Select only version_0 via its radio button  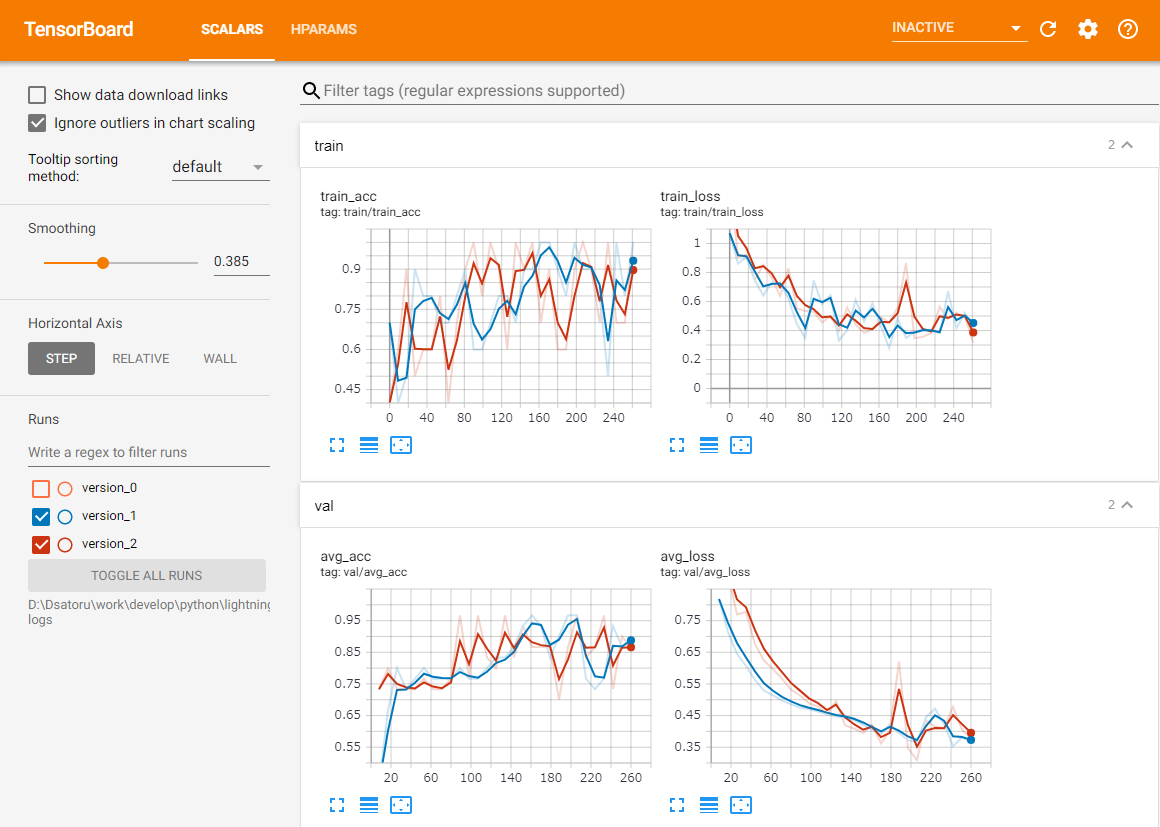click(x=65, y=488)
